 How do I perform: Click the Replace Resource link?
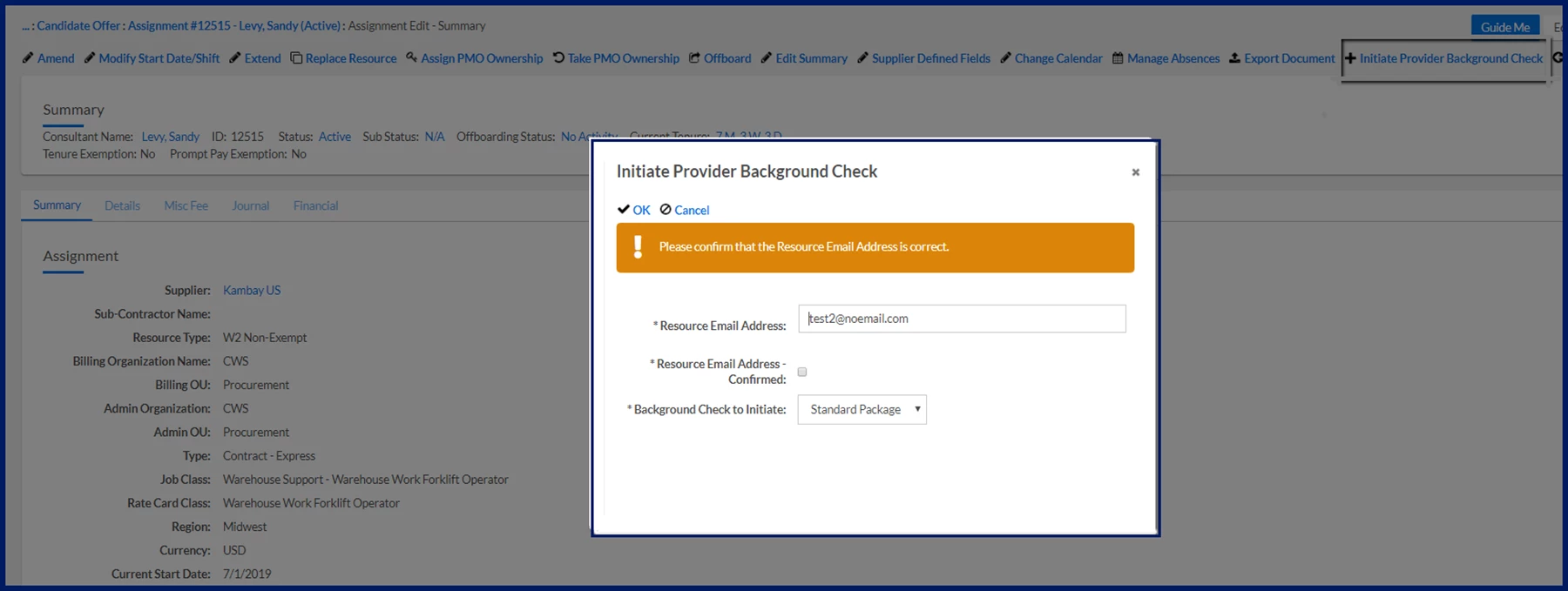(351, 58)
